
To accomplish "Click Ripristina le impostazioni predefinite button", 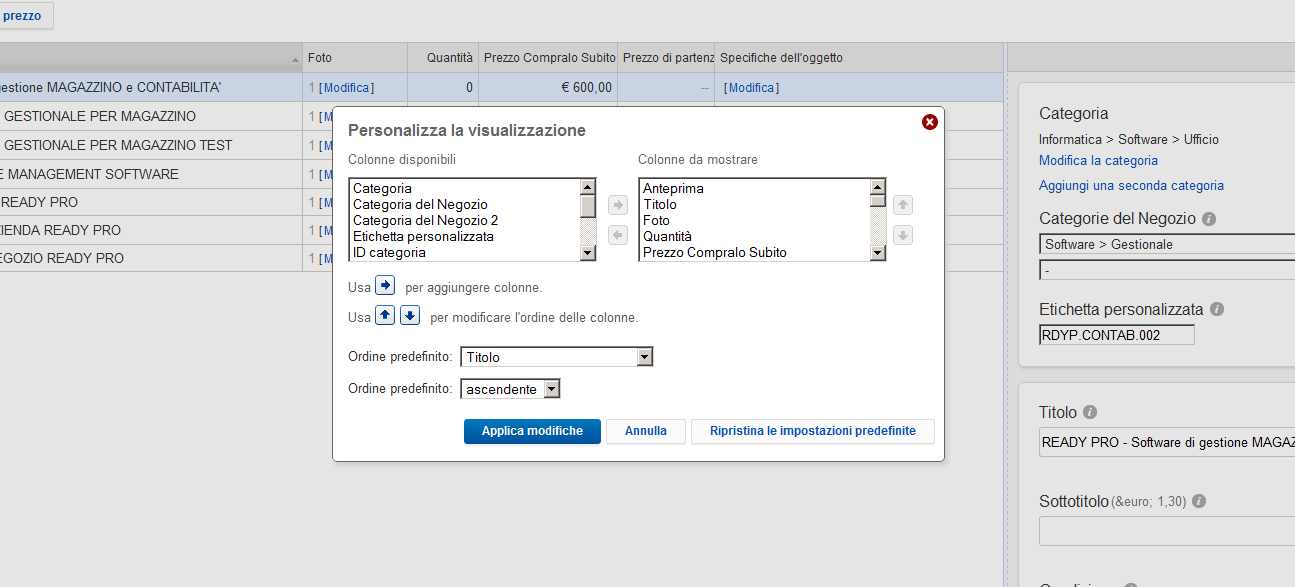I will [x=812, y=431].
